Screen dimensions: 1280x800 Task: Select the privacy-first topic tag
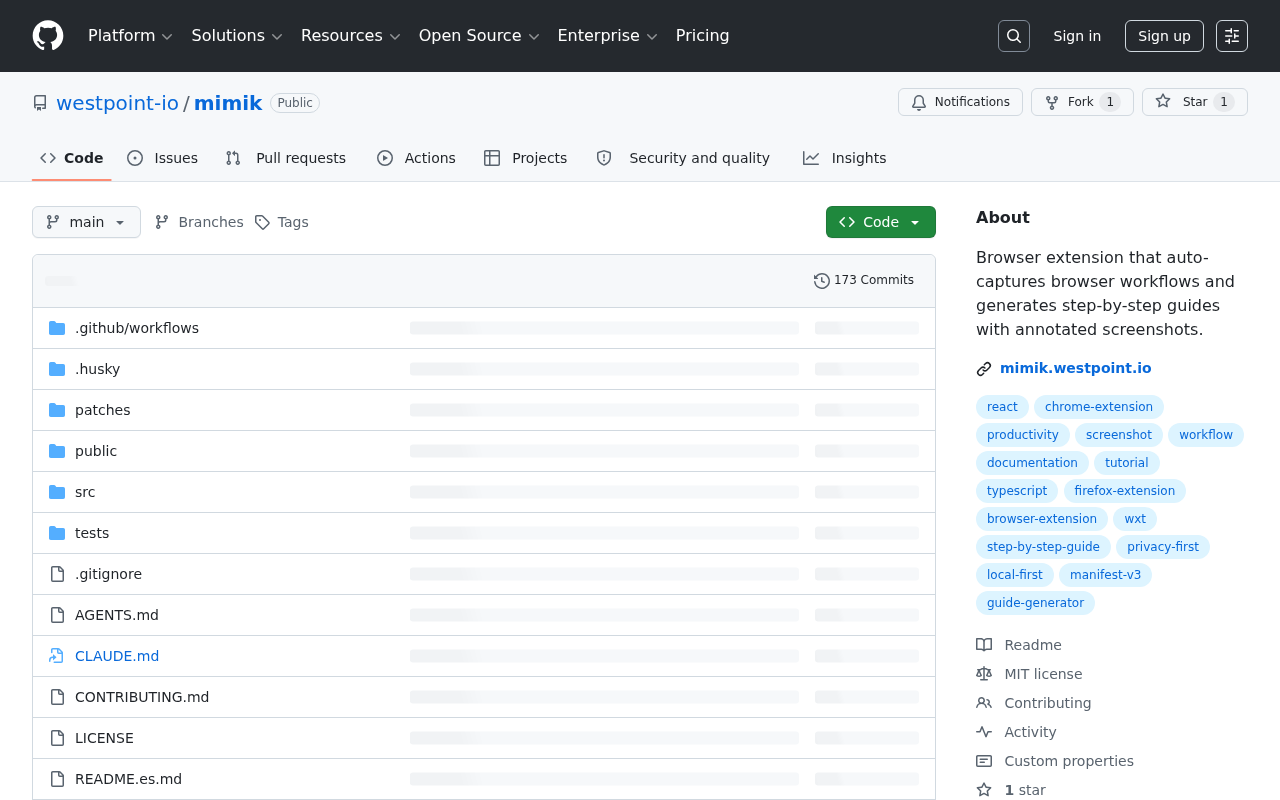click(1163, 547)
